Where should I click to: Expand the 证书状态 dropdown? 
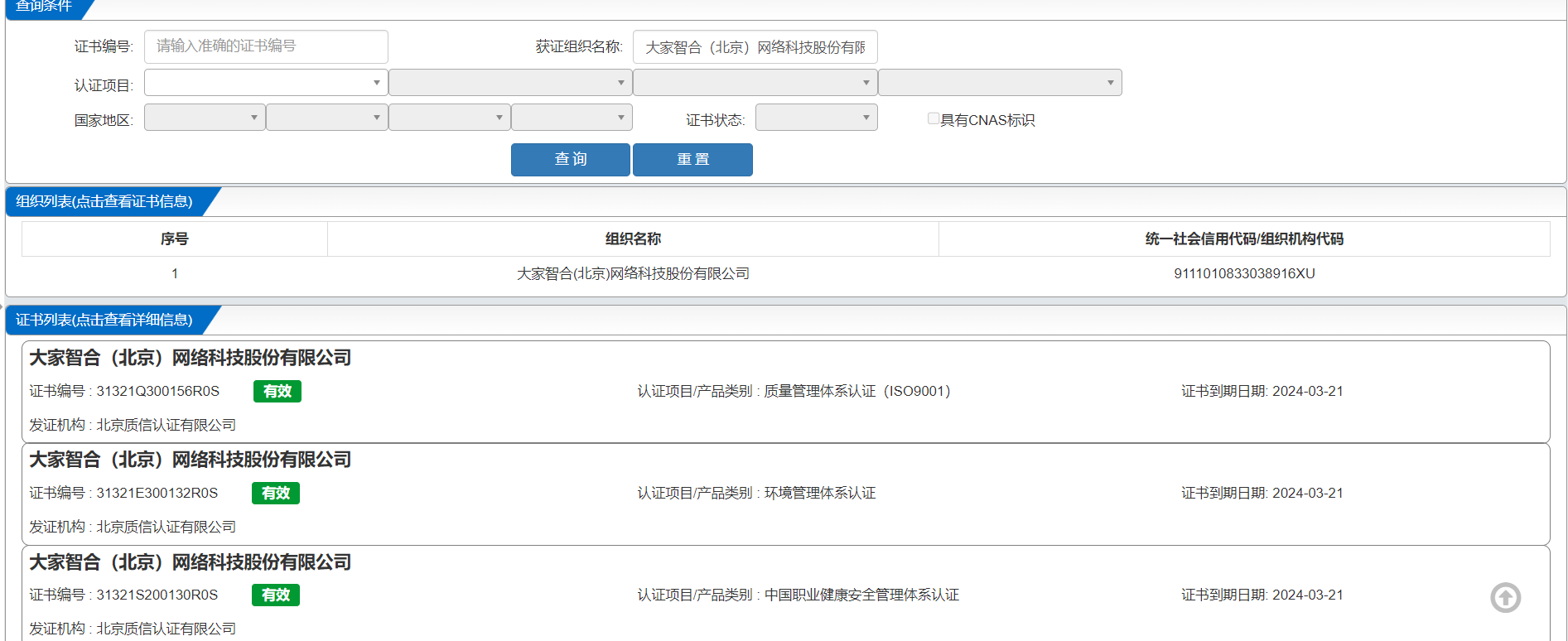click(817, 118)
